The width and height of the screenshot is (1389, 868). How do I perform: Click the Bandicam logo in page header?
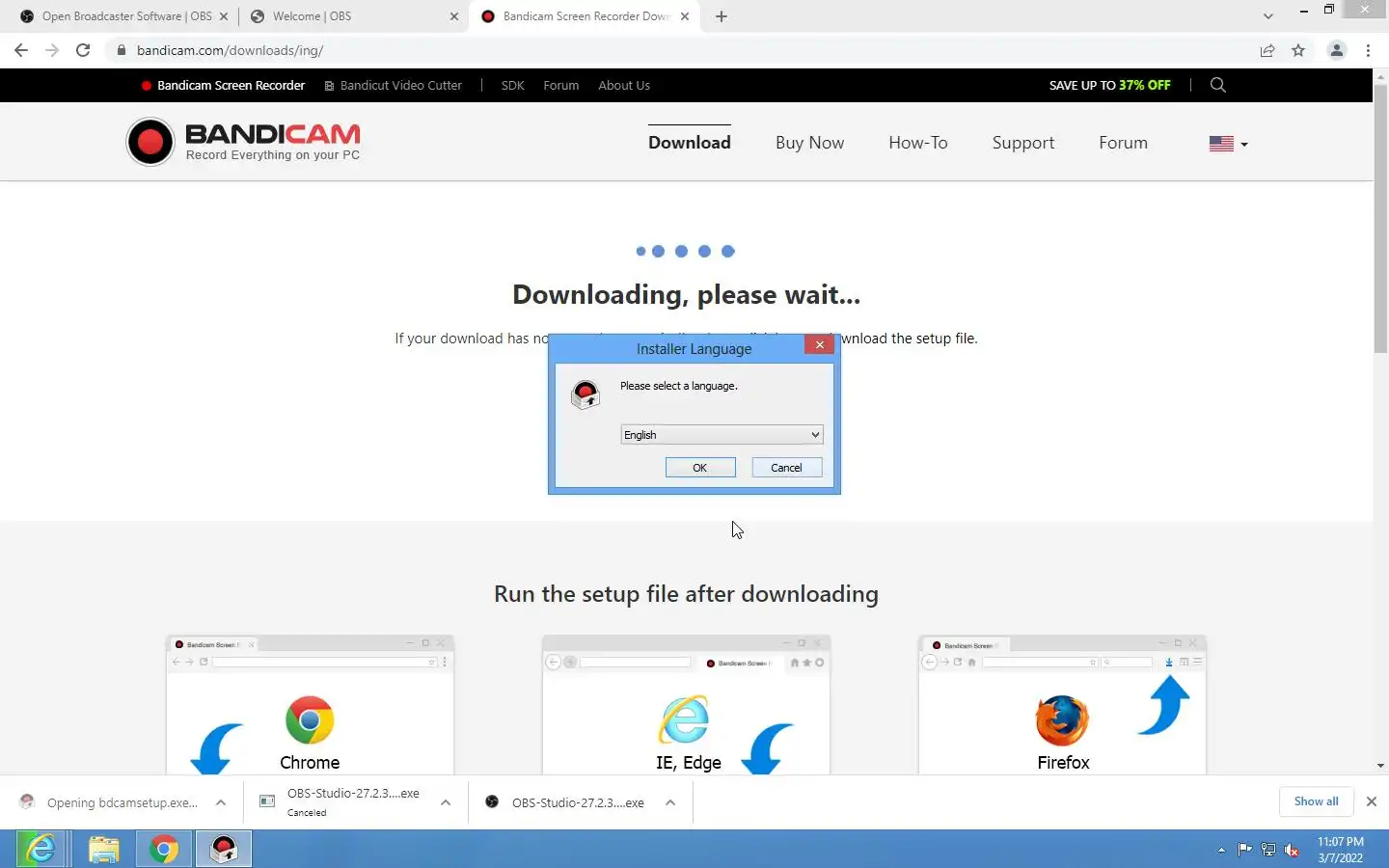(243, 142)
